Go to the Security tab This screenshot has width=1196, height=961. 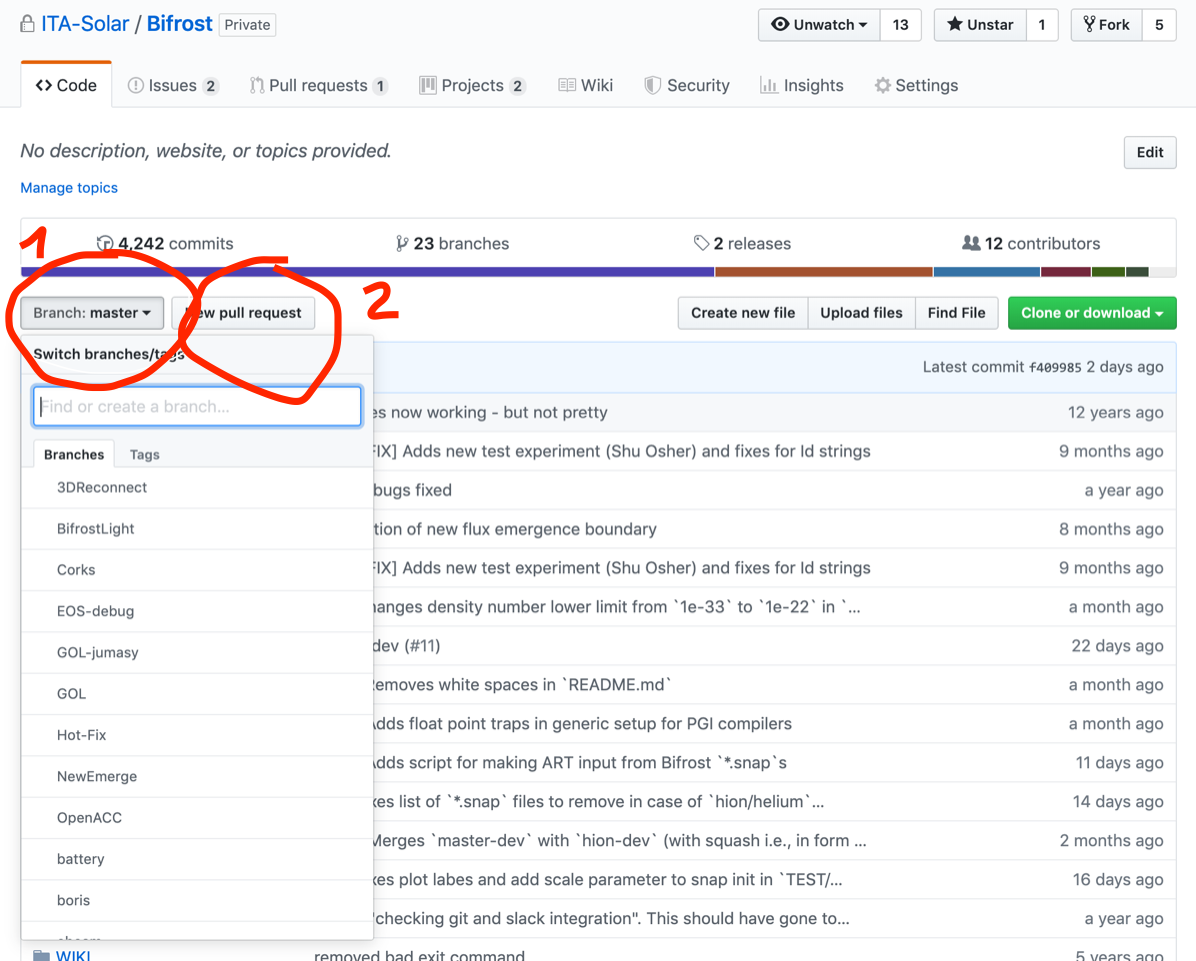click(686, 85)
